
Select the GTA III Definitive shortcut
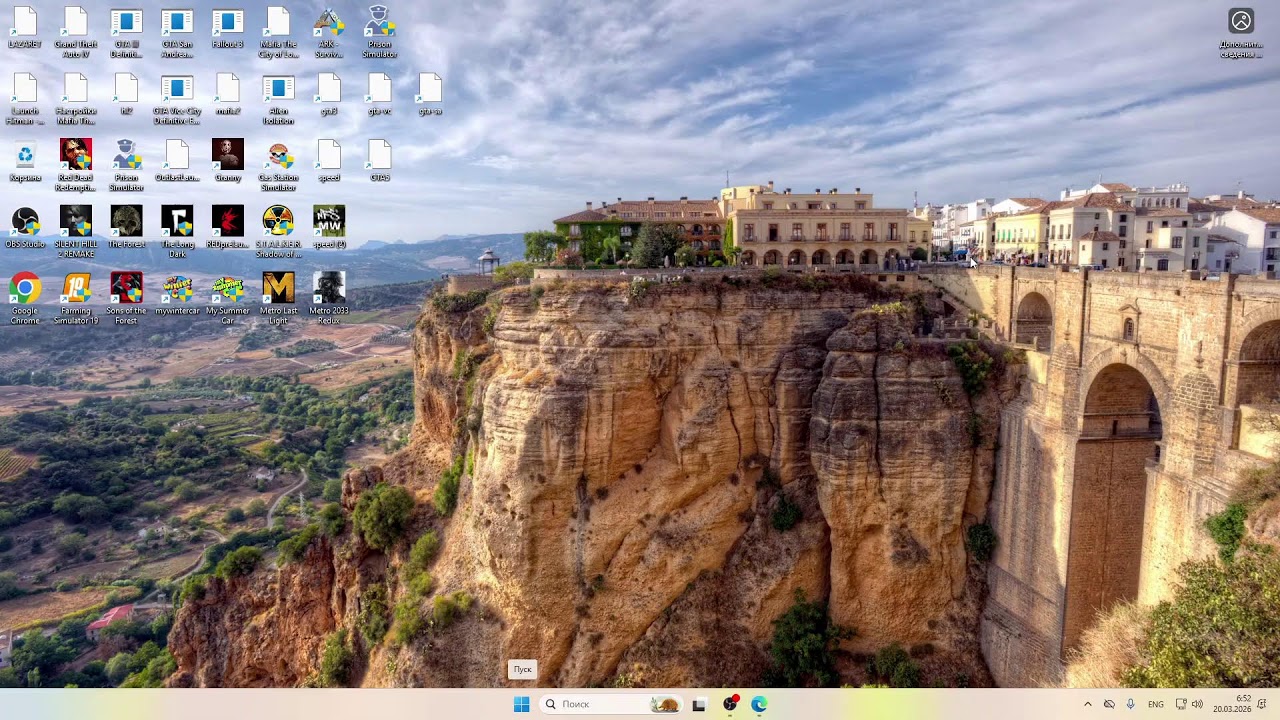click(126, 33)
